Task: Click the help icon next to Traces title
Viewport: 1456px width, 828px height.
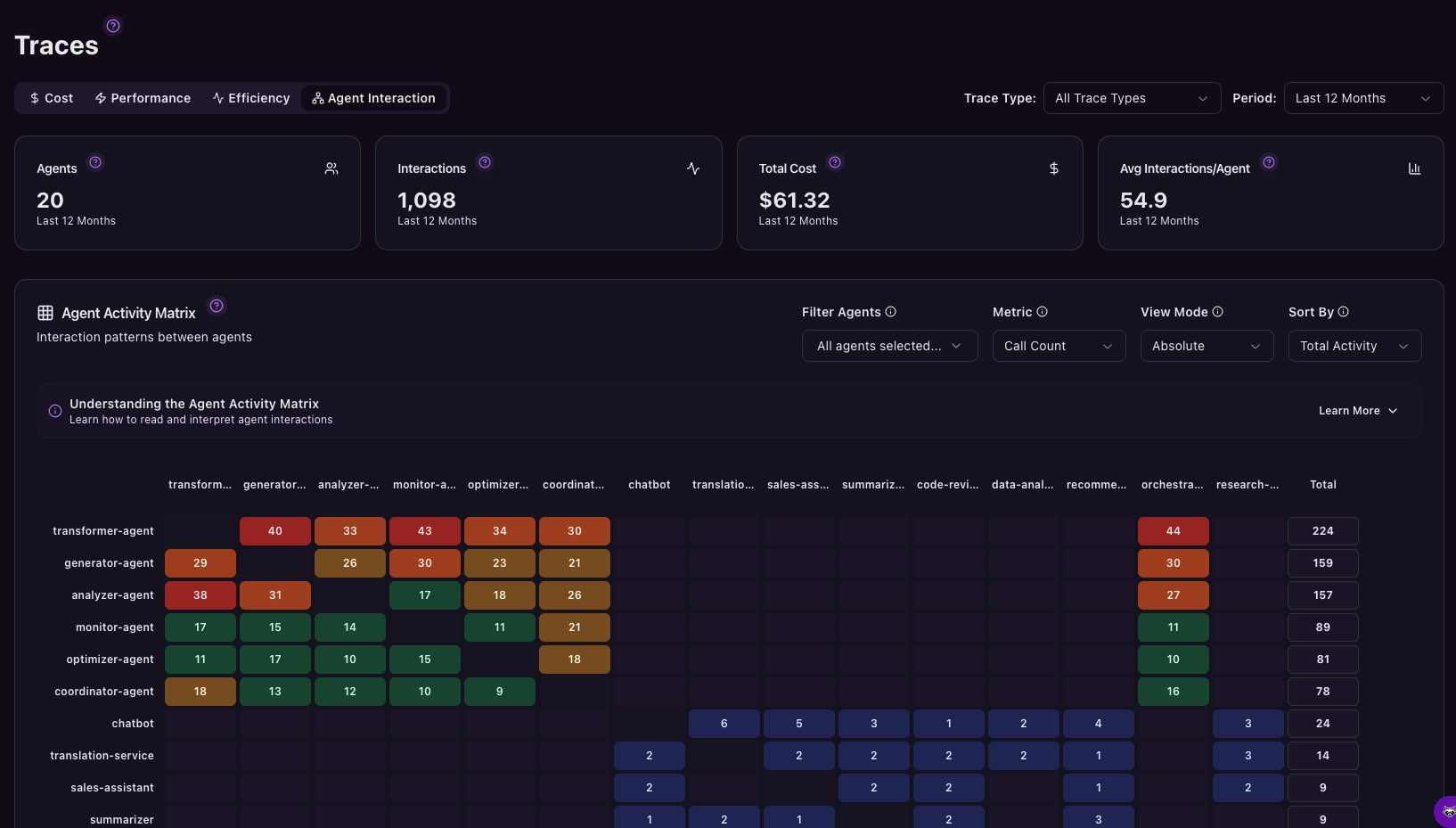Action: point(113,26)
